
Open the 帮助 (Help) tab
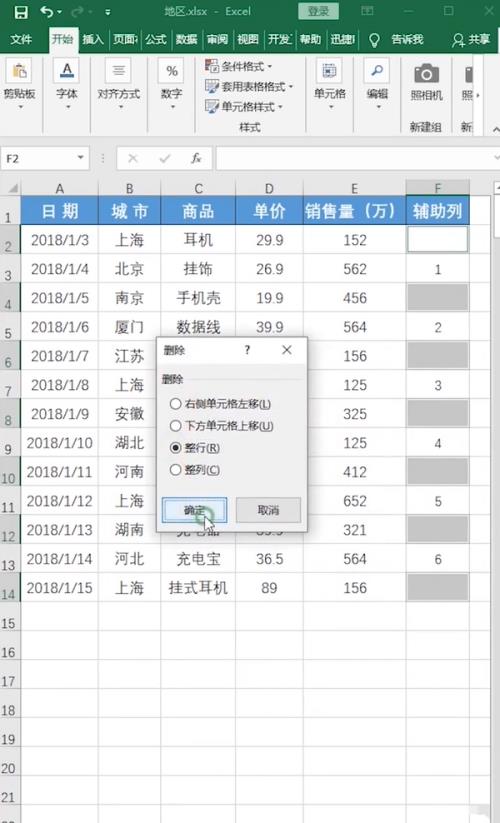point(310,39)
